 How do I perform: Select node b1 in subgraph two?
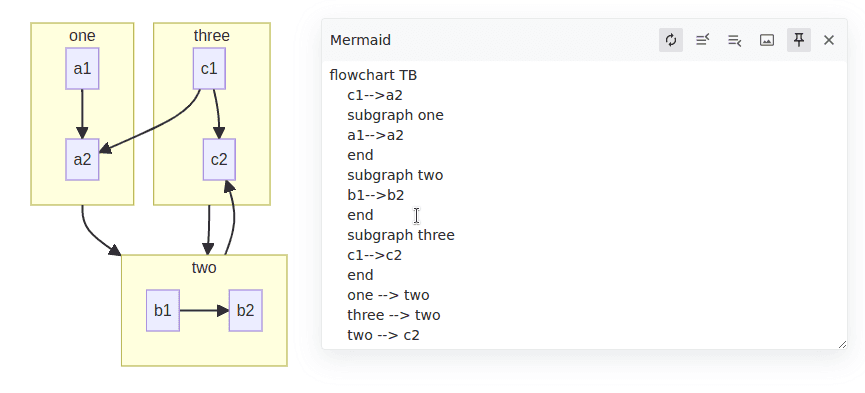163,310
